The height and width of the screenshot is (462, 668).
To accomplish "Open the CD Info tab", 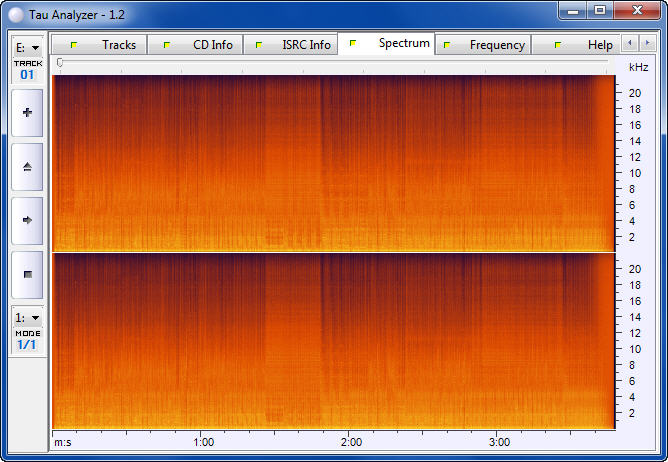I will point(200,45).
